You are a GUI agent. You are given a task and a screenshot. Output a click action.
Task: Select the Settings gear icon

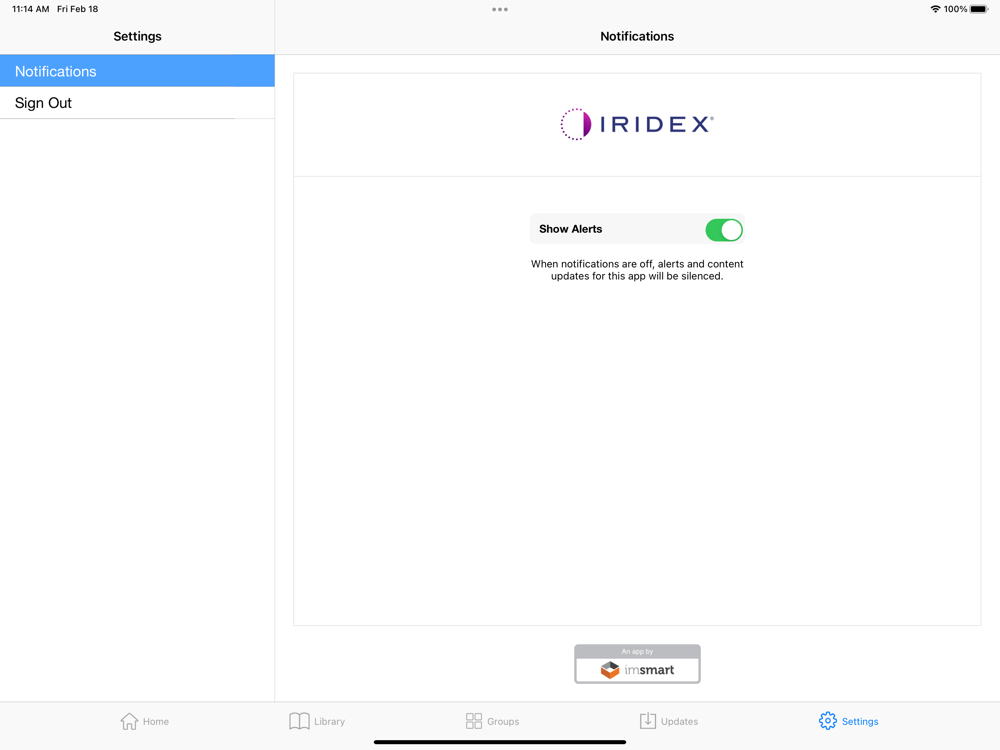[828, 721]
